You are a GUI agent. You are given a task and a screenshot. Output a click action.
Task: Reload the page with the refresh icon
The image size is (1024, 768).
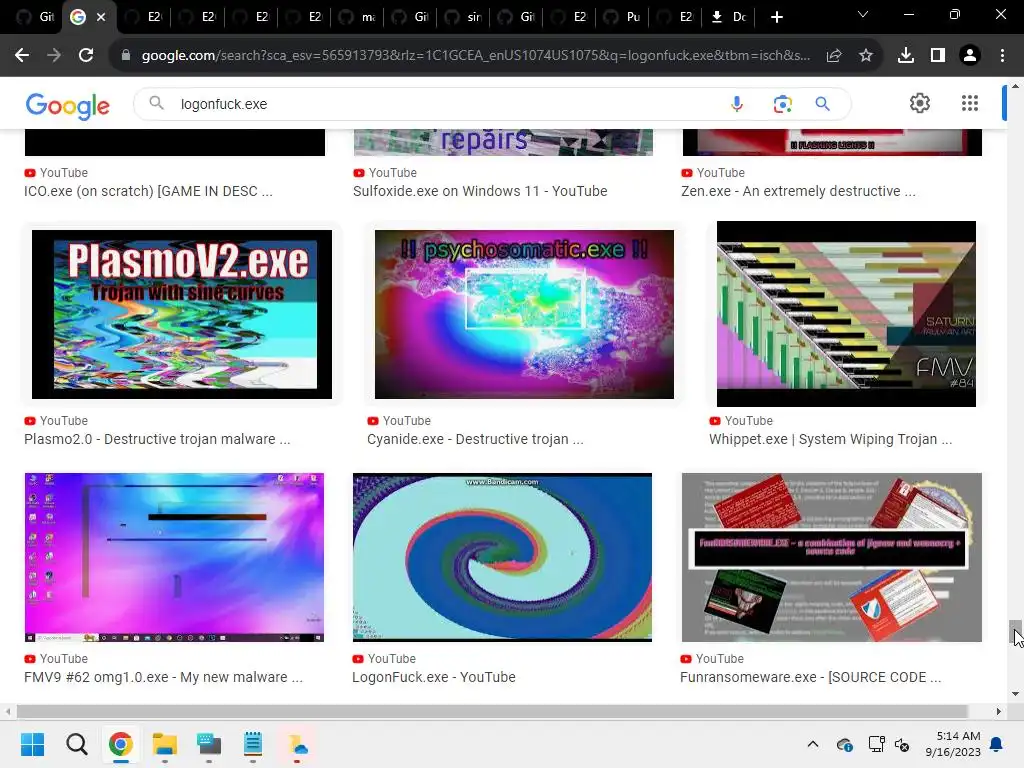[x=86, y=56]
